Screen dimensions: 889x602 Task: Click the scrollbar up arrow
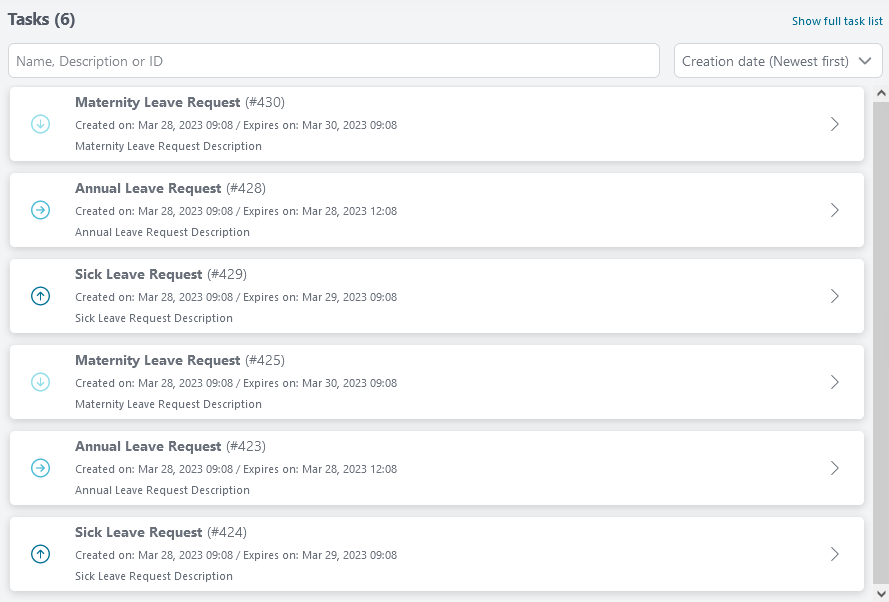[x=881, y=94]
